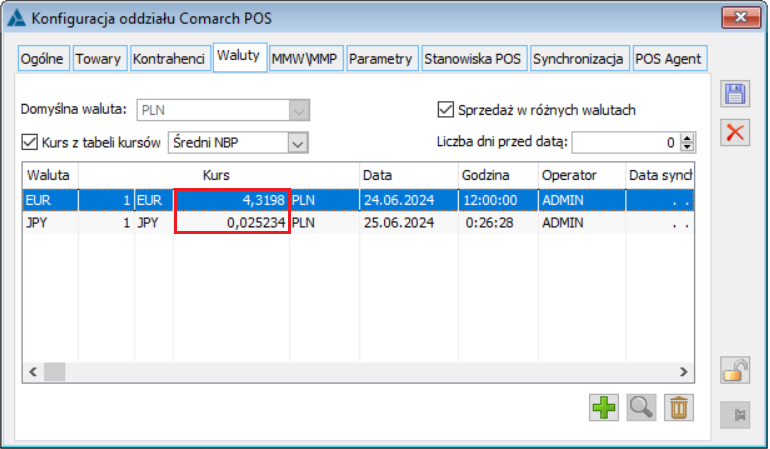Open the POS Agent tab
This screenshot has width=770, height=449.
(x=668, y=58)
